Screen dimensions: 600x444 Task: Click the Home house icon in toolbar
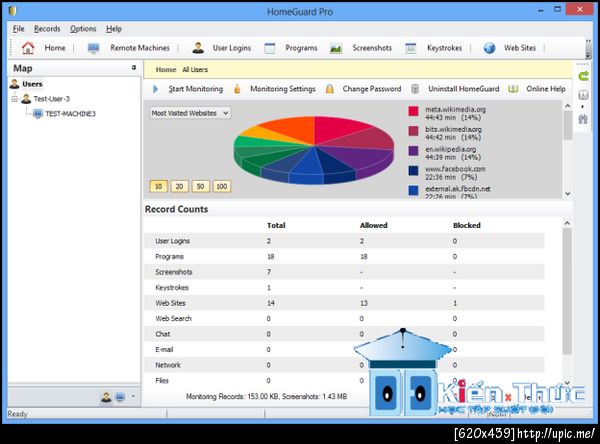(28, 48)
